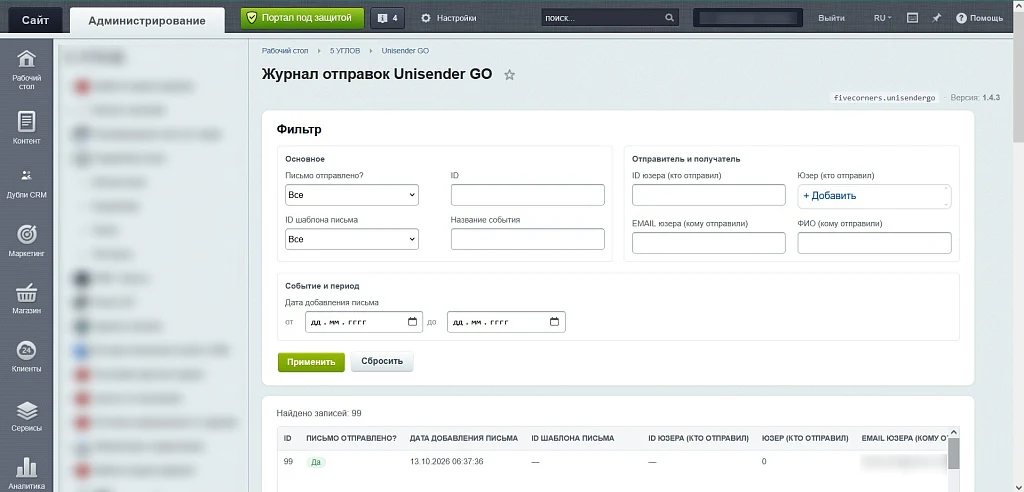Open Сервисы sidebar section

coord(26,416)
